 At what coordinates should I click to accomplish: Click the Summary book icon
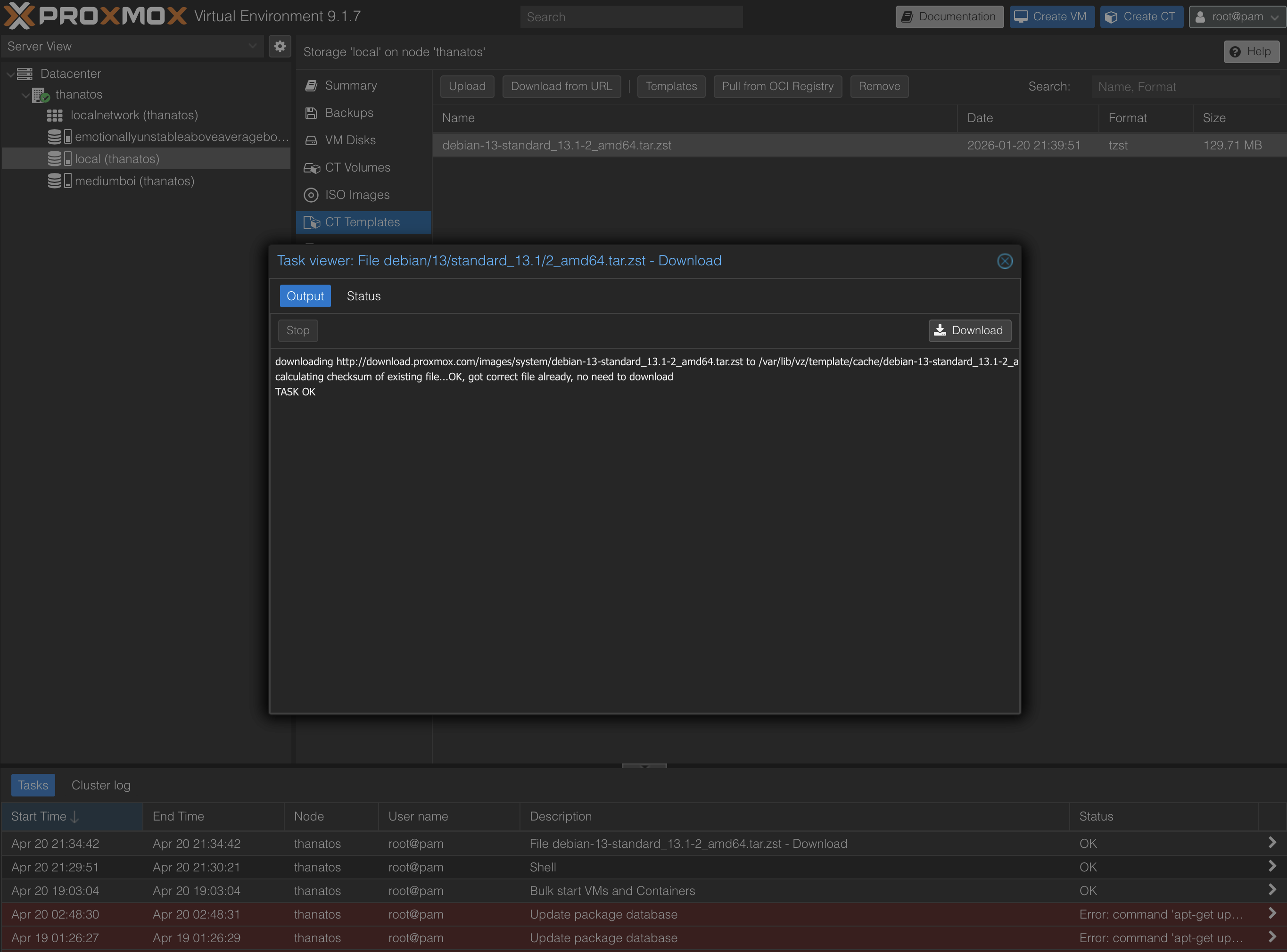pyautogui.click(x=311, y=85)
